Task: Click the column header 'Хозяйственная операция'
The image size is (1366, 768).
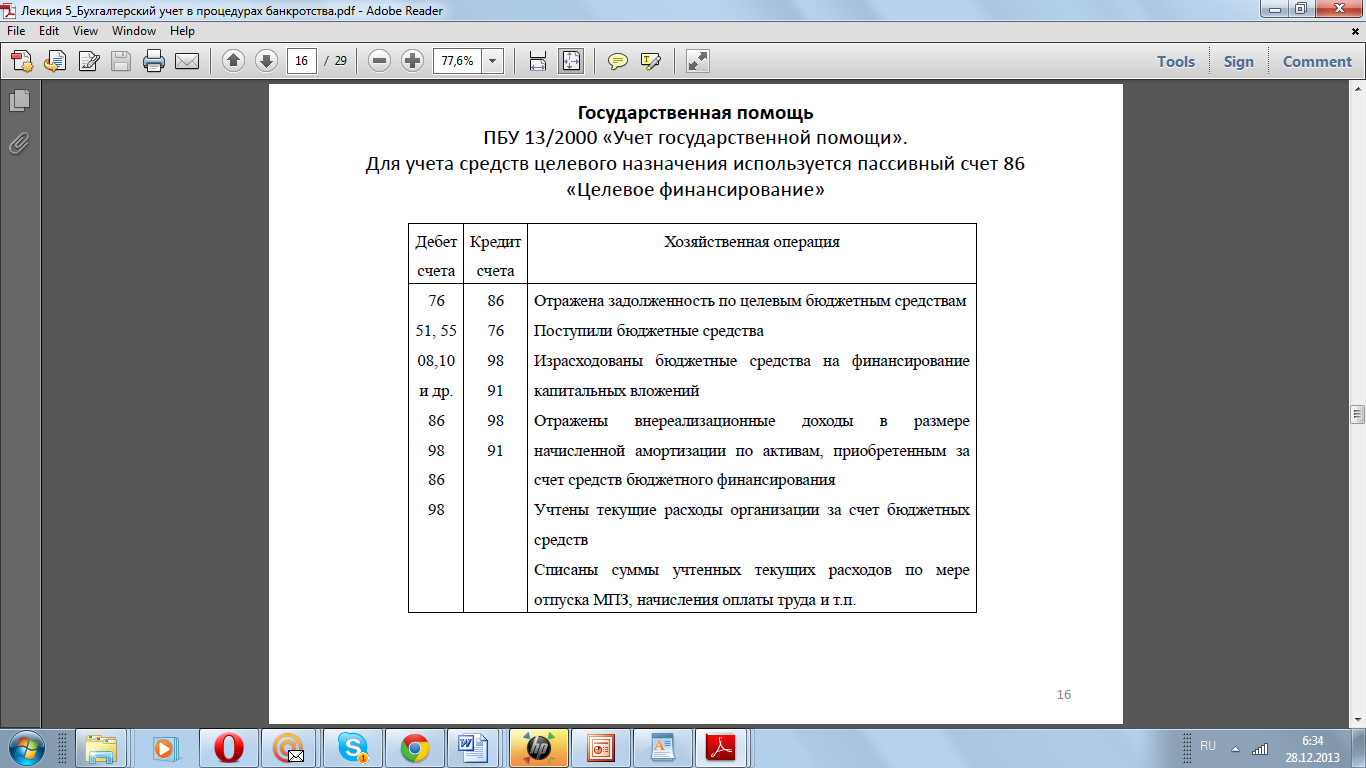Action: coord(752,242)
